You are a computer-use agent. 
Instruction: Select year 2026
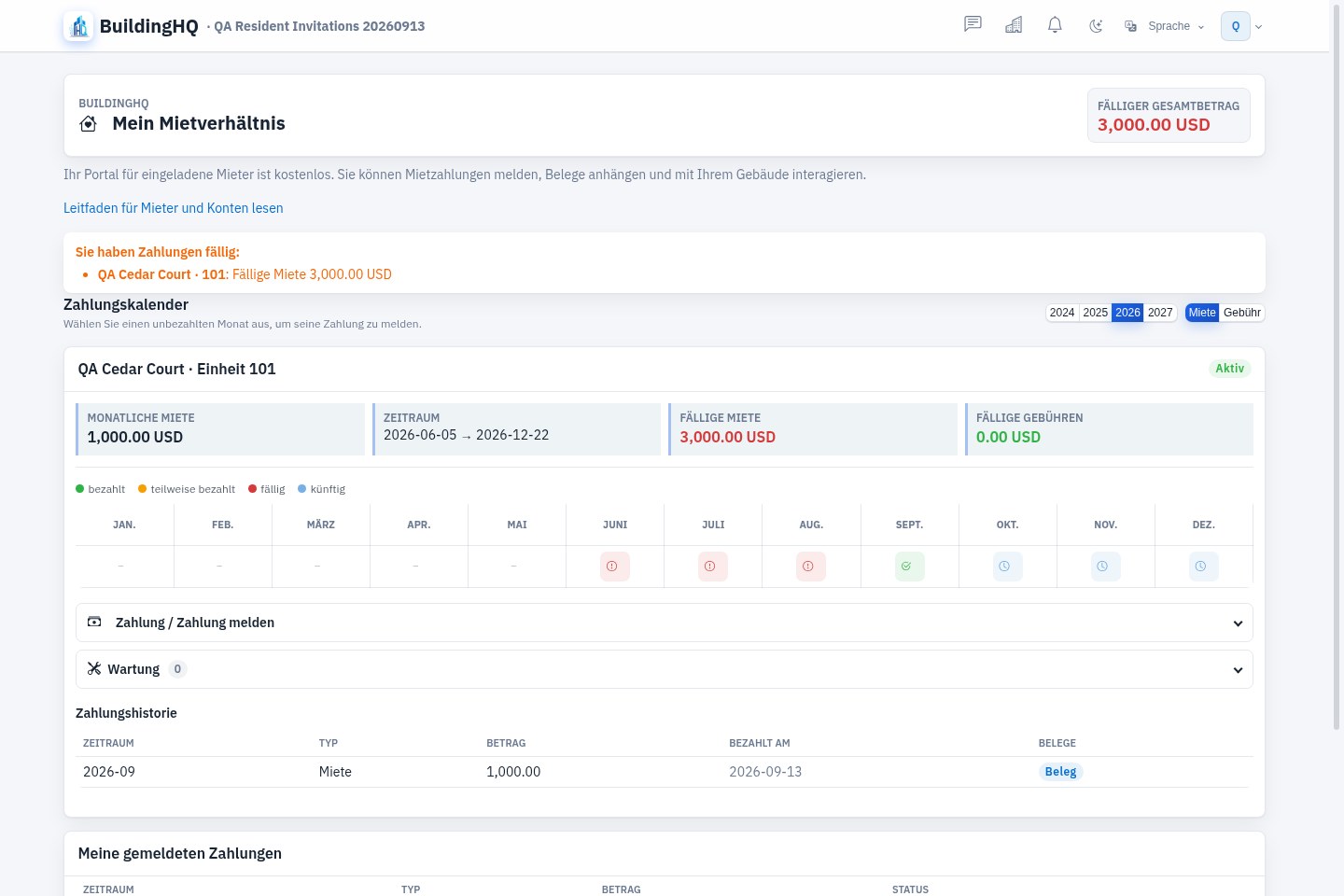tap(1127, 313)
